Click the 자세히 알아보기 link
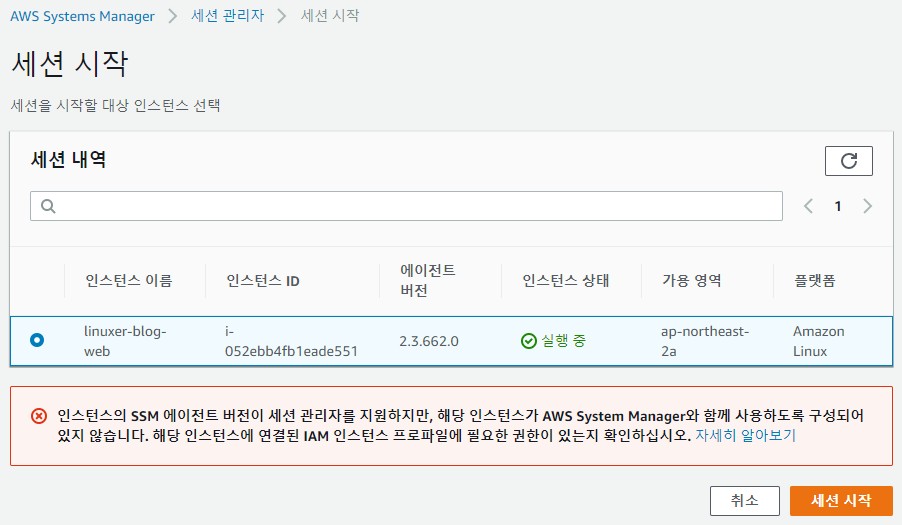Viewport: 902px width, 525px height. click(x=745, y=436)
